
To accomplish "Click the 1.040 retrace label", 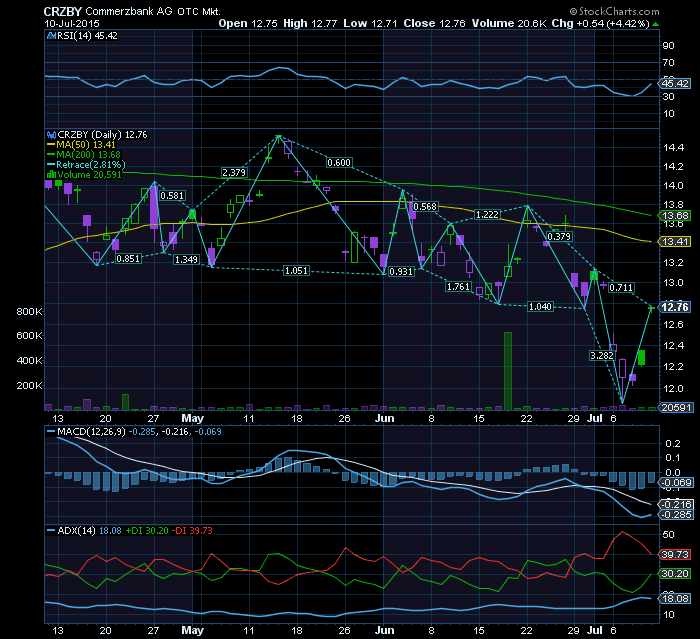I will click(540, 306).
